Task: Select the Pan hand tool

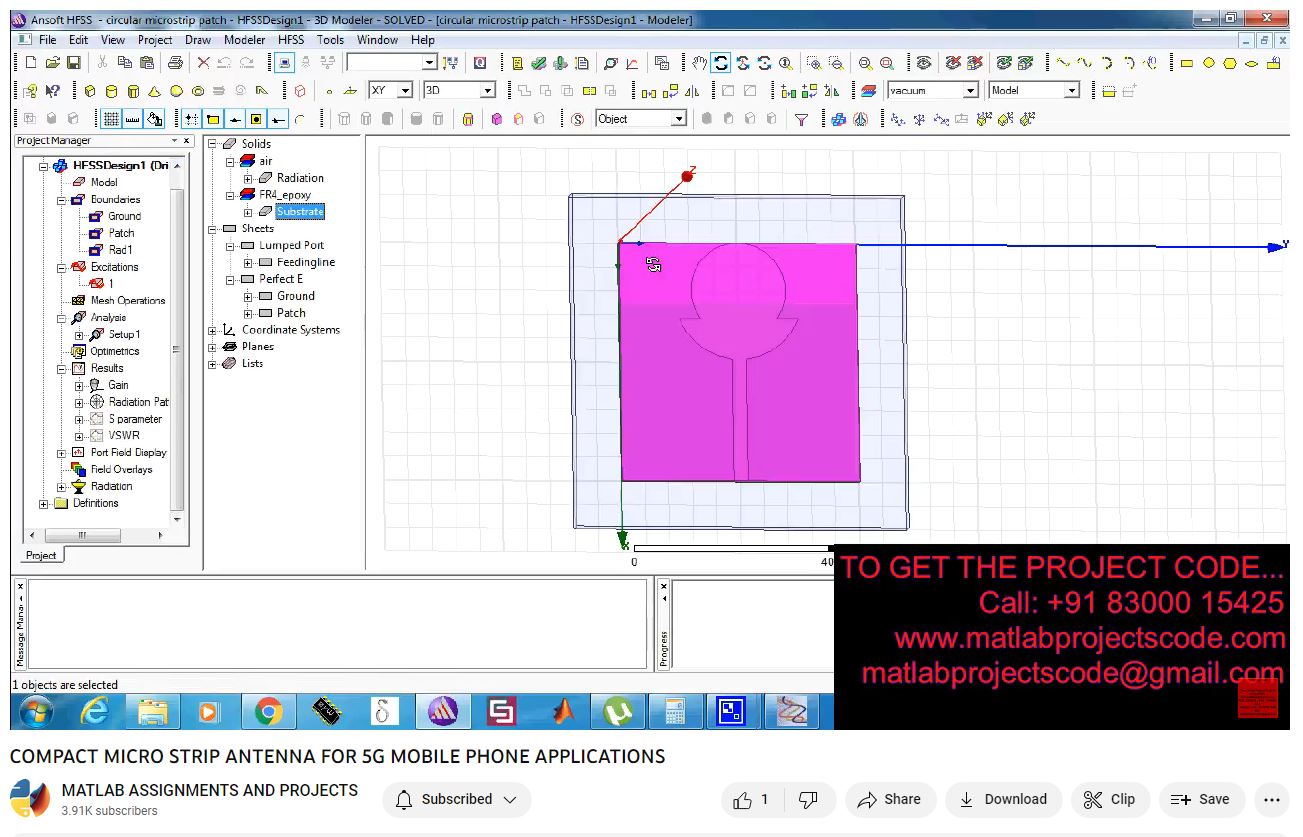Action: point(700,63)
